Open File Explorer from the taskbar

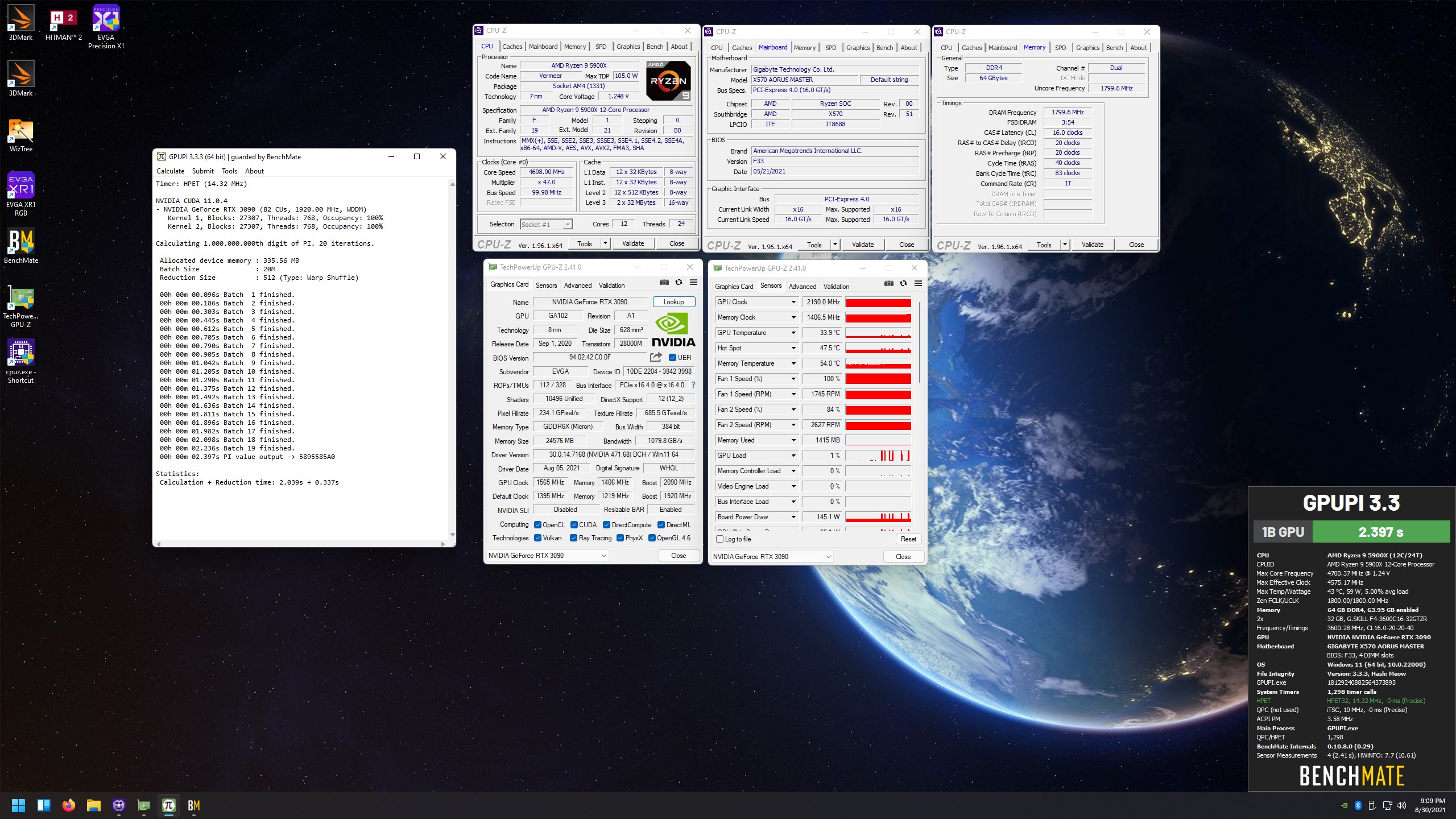coord(93,805)
